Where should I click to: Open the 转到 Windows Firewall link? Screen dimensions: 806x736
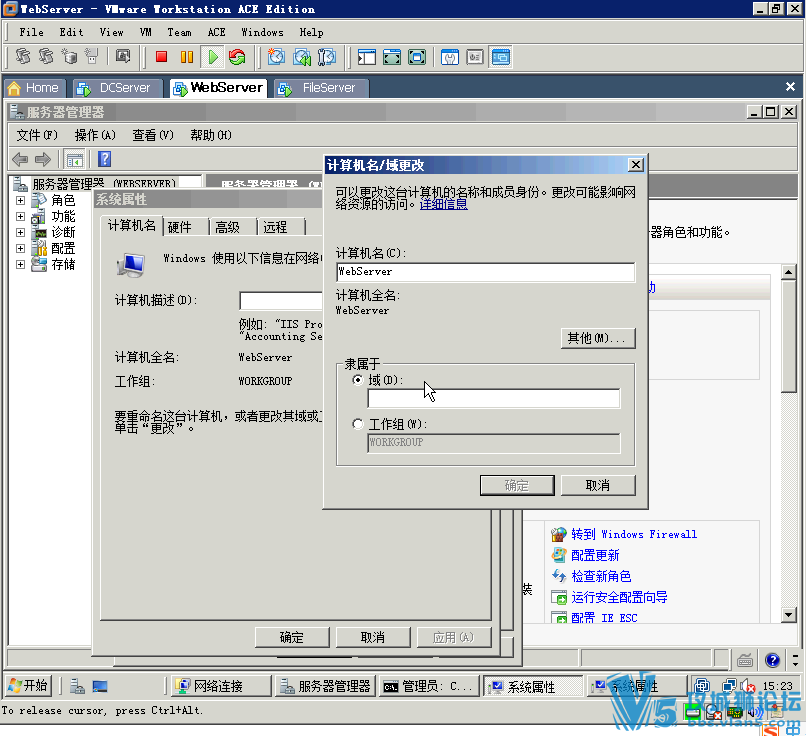tap(634, 534)
